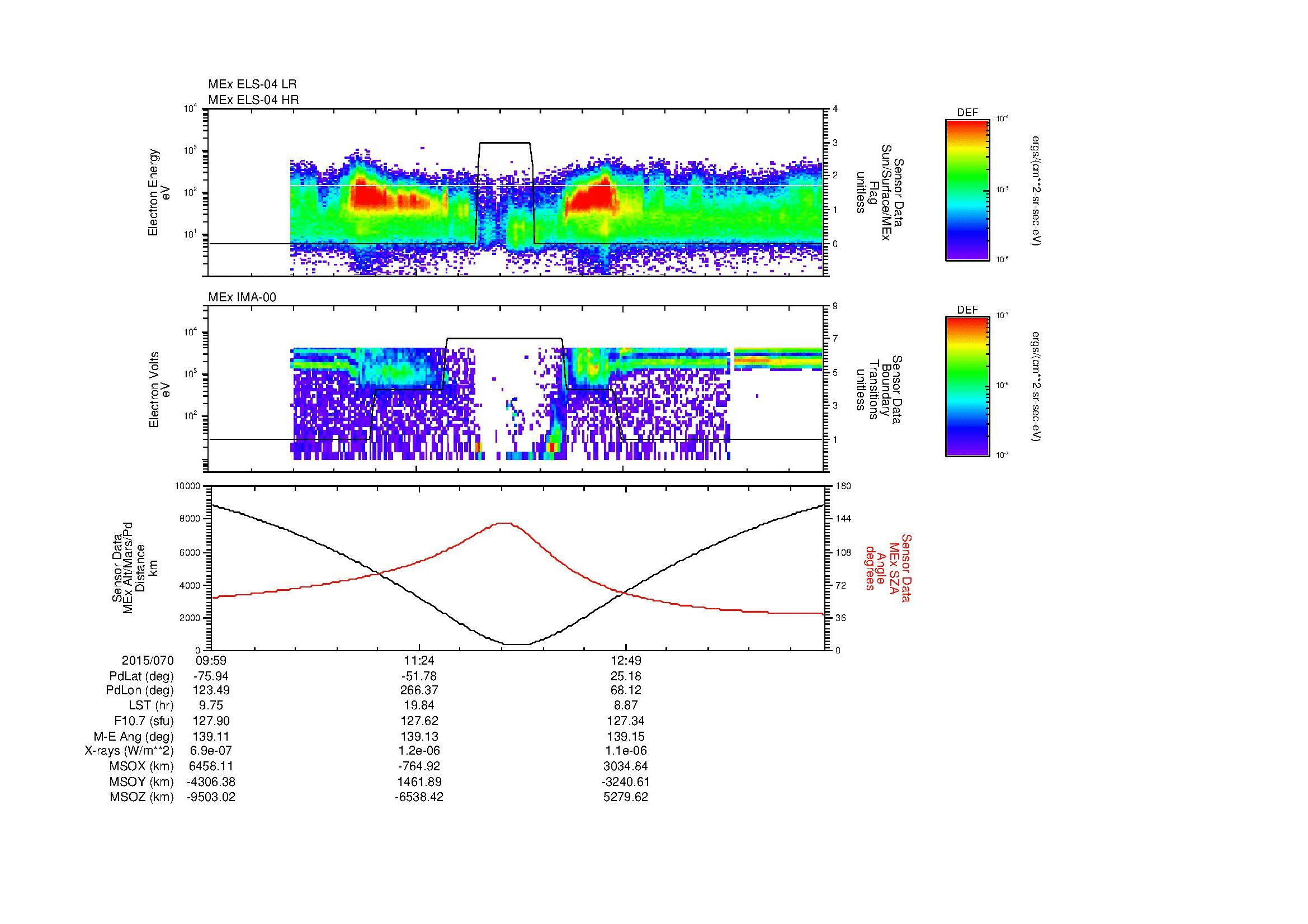Click the 'MSOY (km)' row label

point(141,781)
